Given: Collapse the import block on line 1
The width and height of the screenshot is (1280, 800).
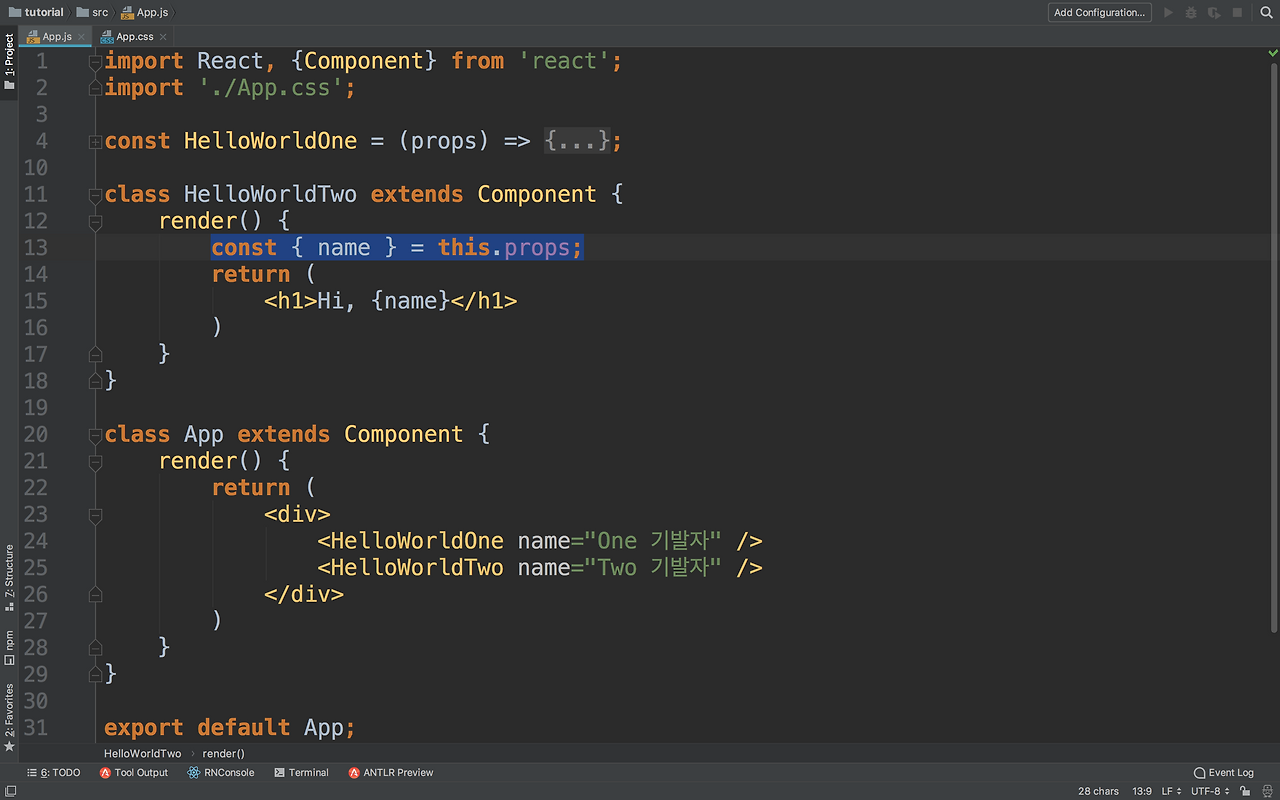Looking at the screenshot, I should pyautogui.click(x=96, y=62).
